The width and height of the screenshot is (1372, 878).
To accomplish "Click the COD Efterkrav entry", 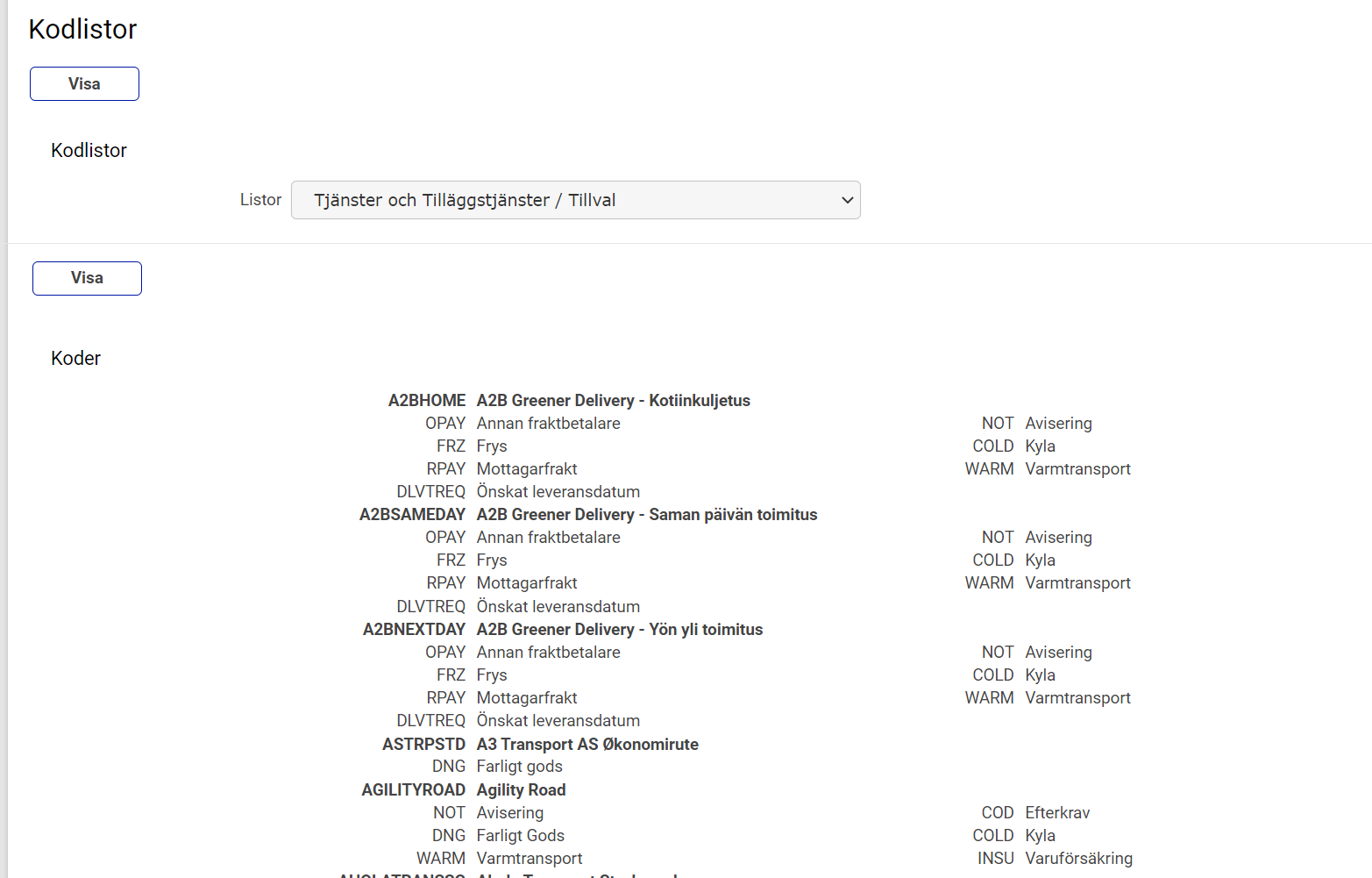I will click(x=1035, y=812).
